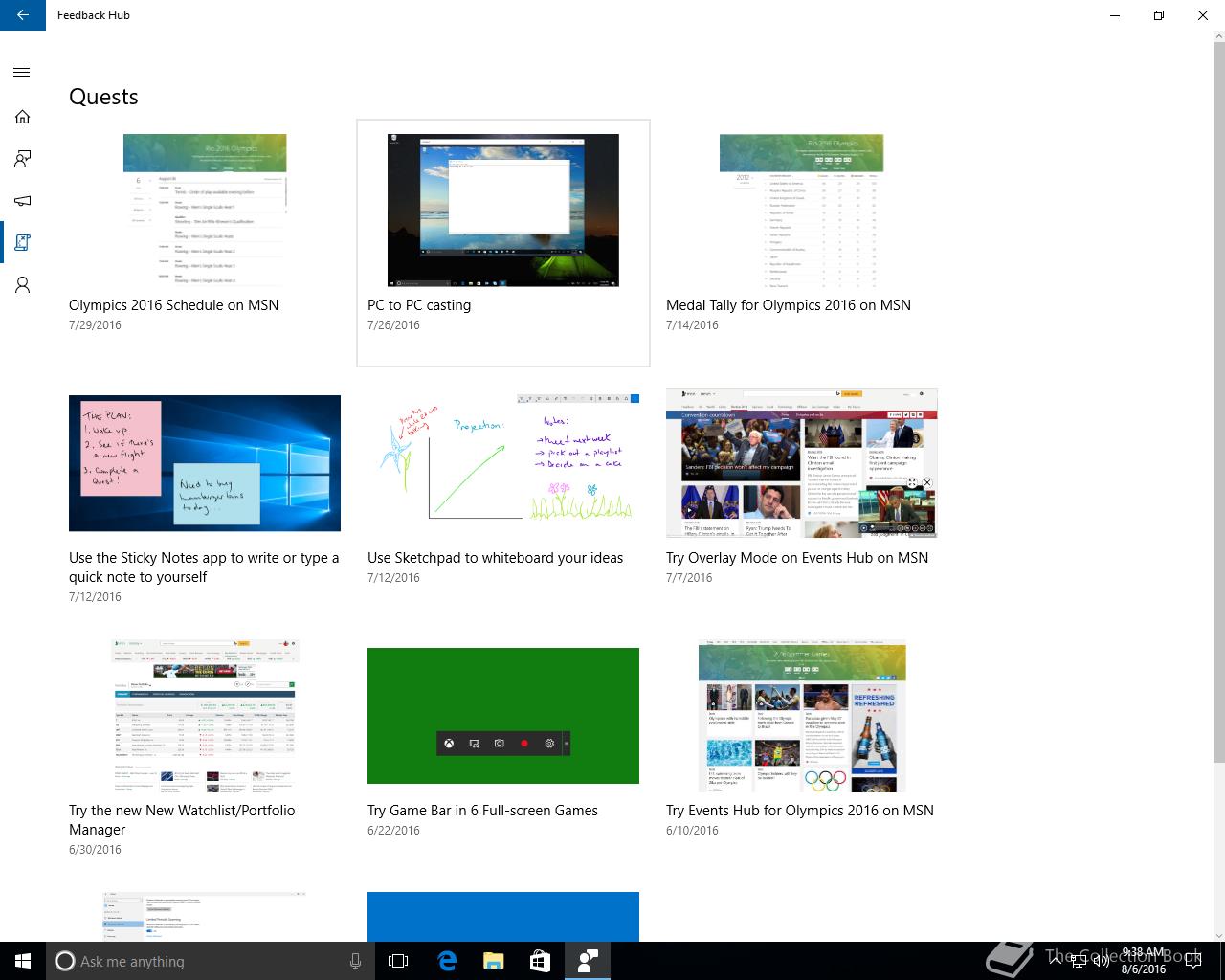Open the hamburger navigation menu
Screen dimensions: 1225x980
tap(22, 72)
